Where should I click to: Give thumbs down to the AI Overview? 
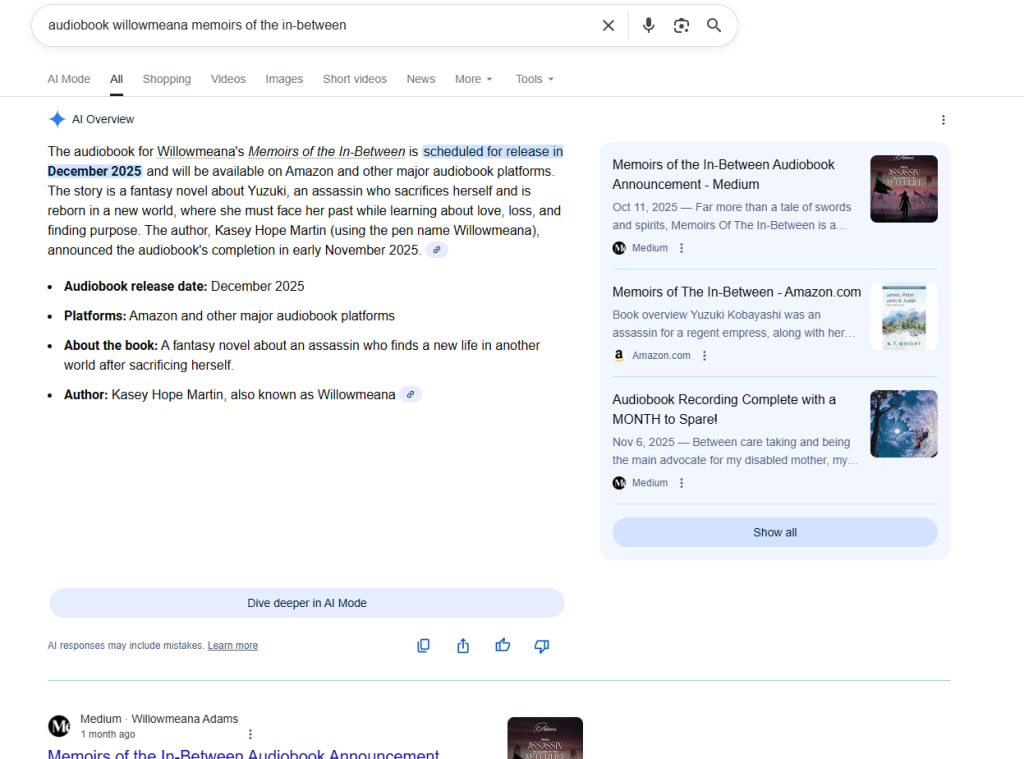point(541,645)
